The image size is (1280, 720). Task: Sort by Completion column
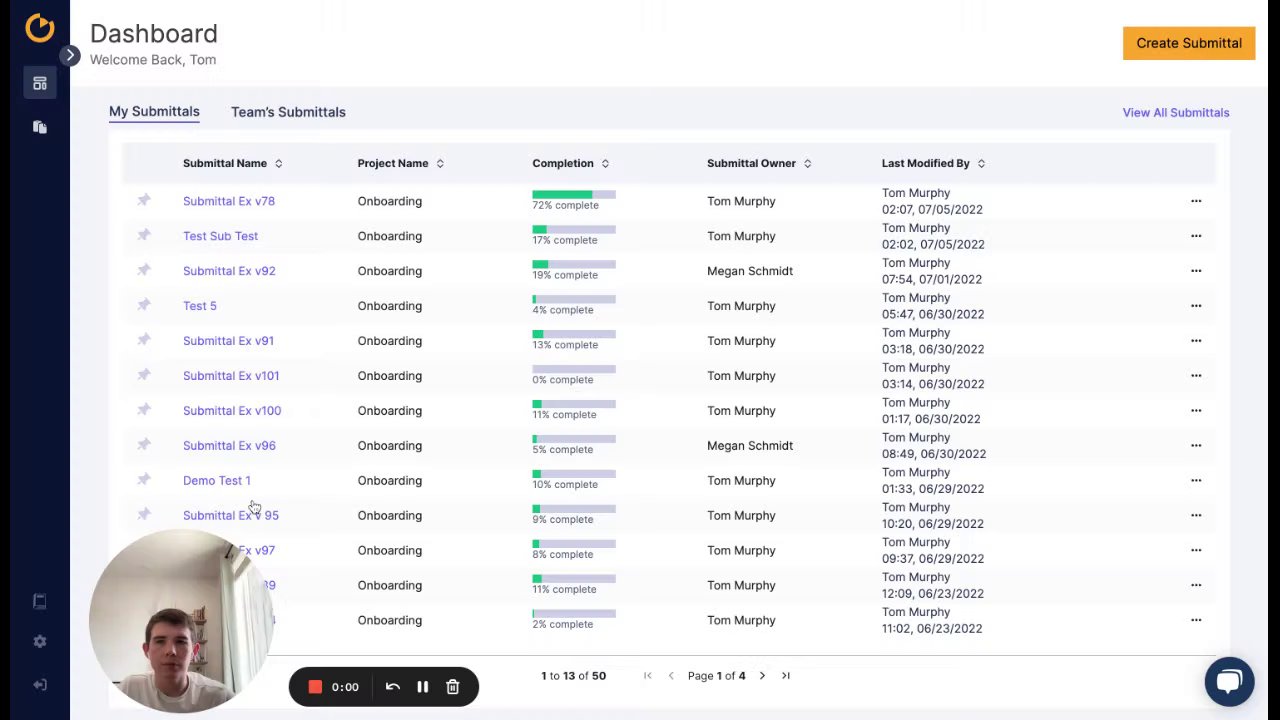pos(605,163)
